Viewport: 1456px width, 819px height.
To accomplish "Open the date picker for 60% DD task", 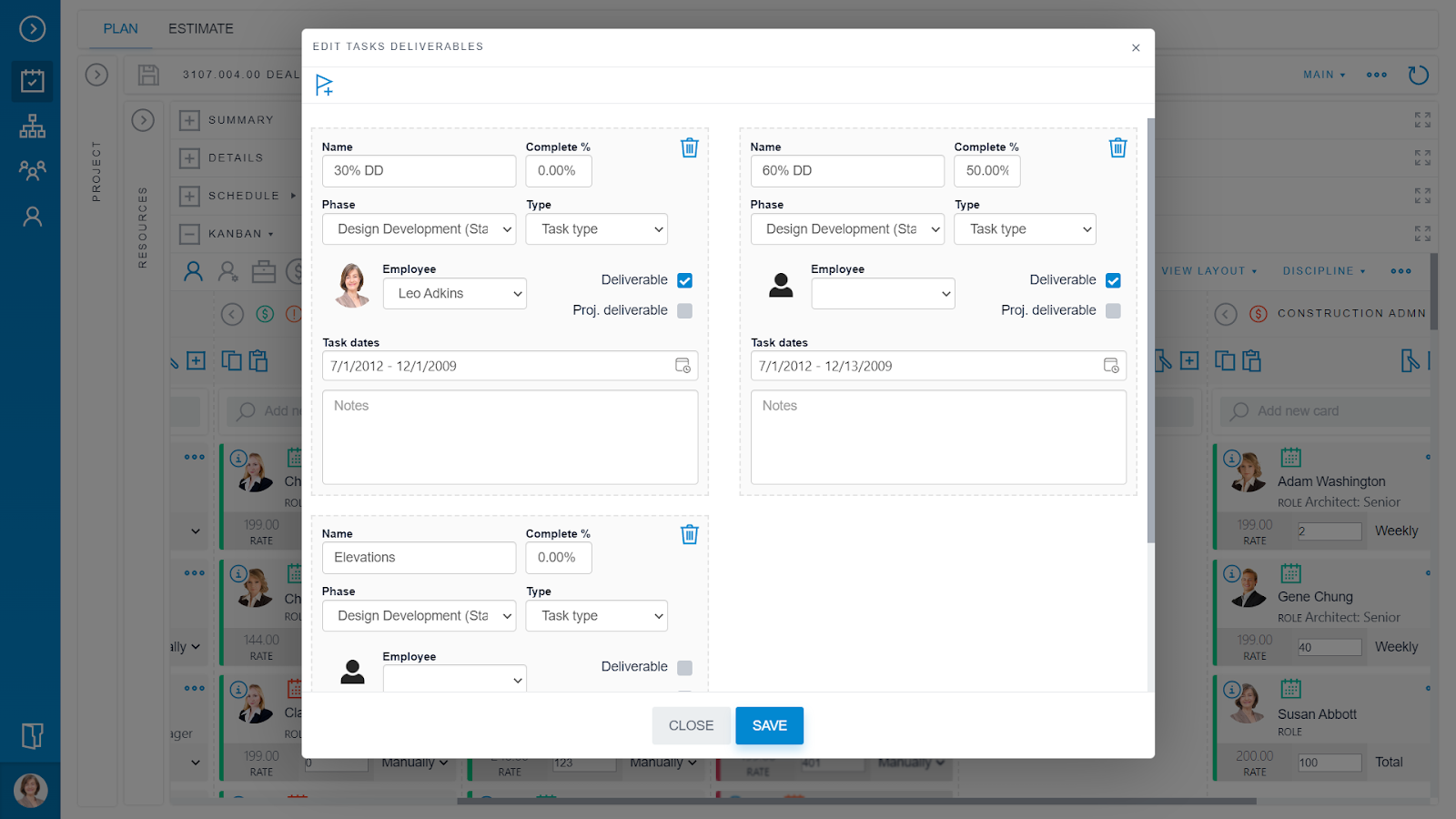I will point(1112,366).
